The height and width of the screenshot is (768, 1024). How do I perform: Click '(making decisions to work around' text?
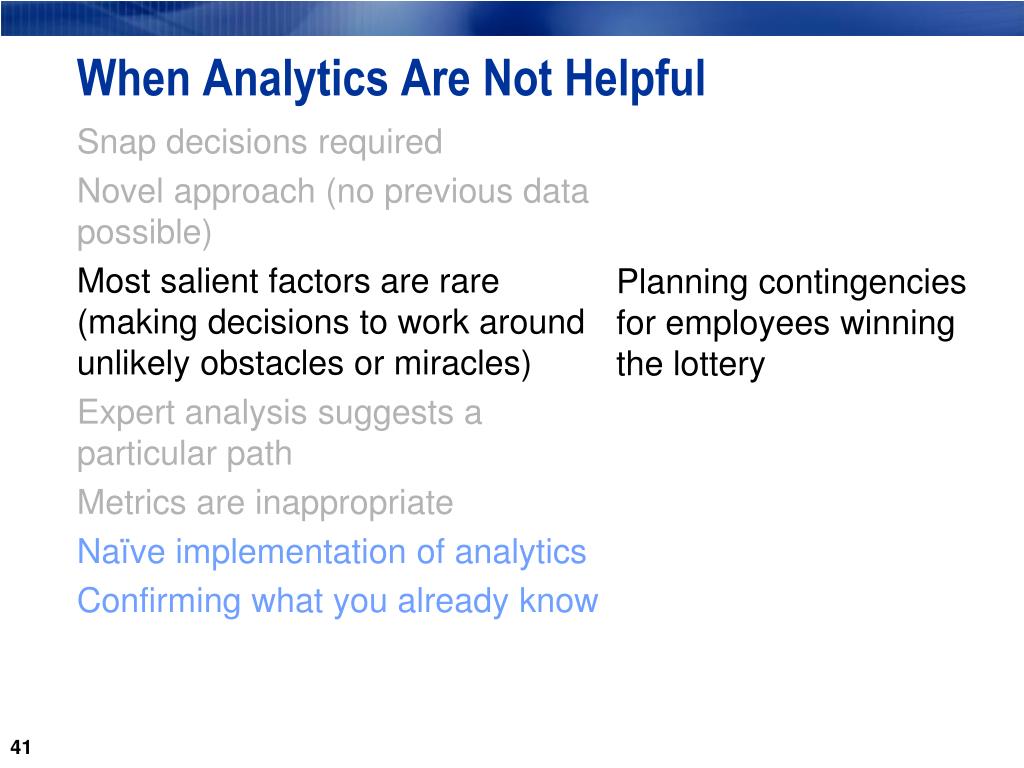click(330, 323)
